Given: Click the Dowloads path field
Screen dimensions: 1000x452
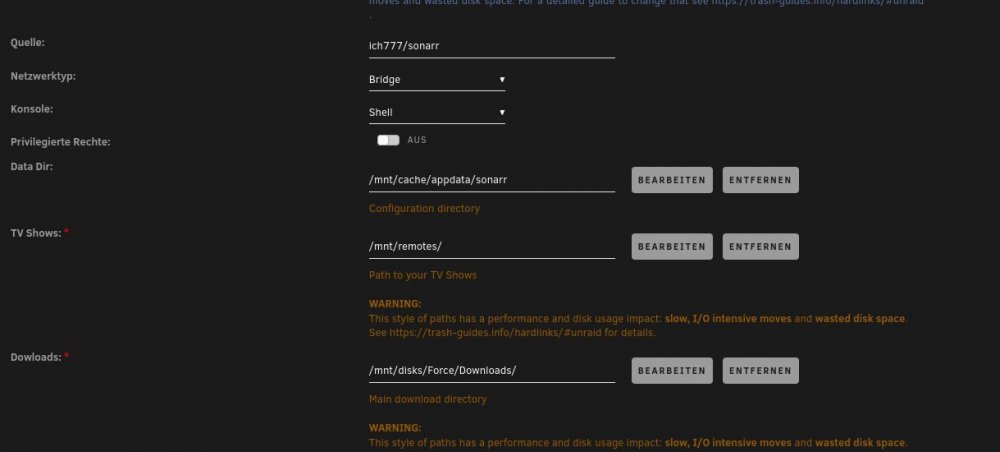Looking at the screenshot, I should (492, 370).
